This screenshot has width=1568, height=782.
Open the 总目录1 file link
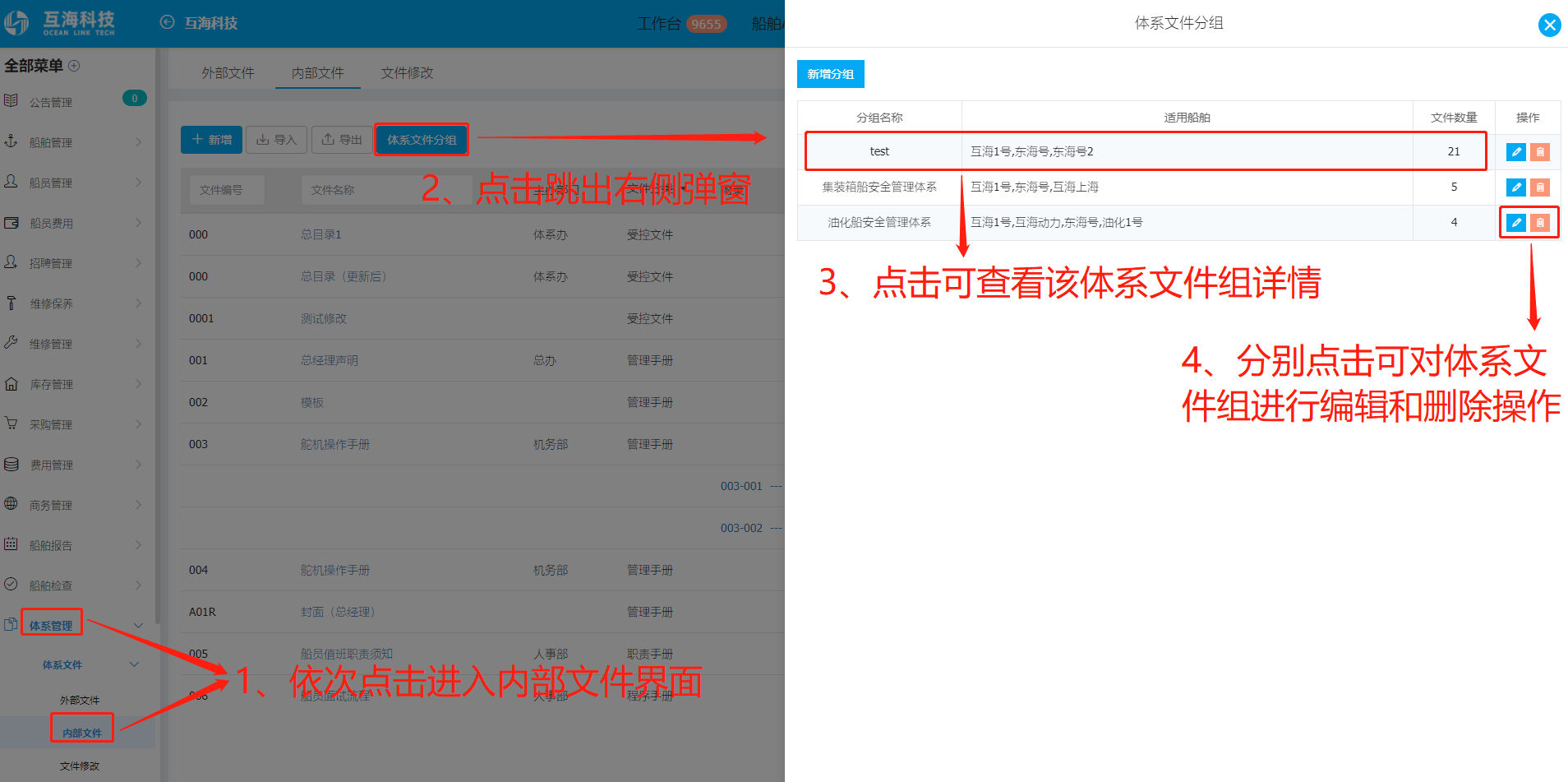pos(321,234)
